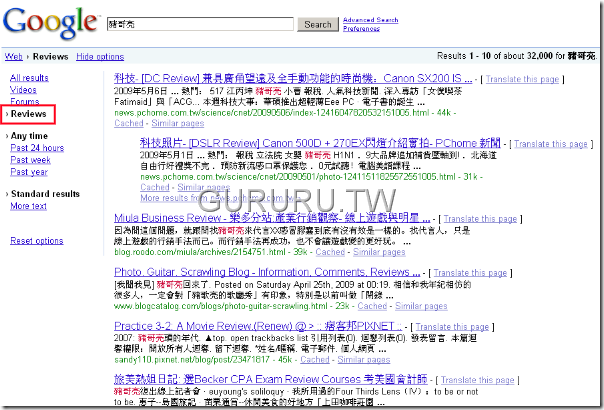Go to Web results link
The image size is (604, 410).
pos(13,57)
